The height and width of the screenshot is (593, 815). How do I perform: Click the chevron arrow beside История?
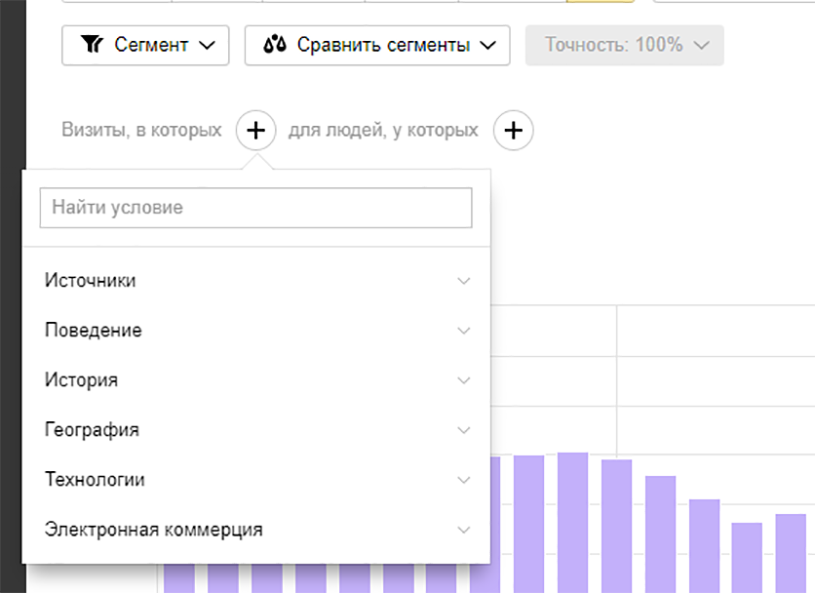(463, 380)
